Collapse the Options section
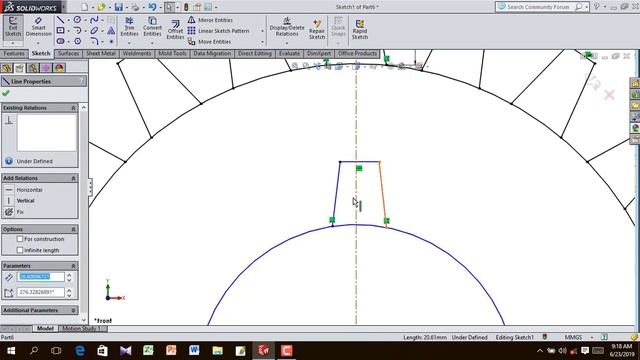This screenshot has height=360, width=640. coord(73,229)
